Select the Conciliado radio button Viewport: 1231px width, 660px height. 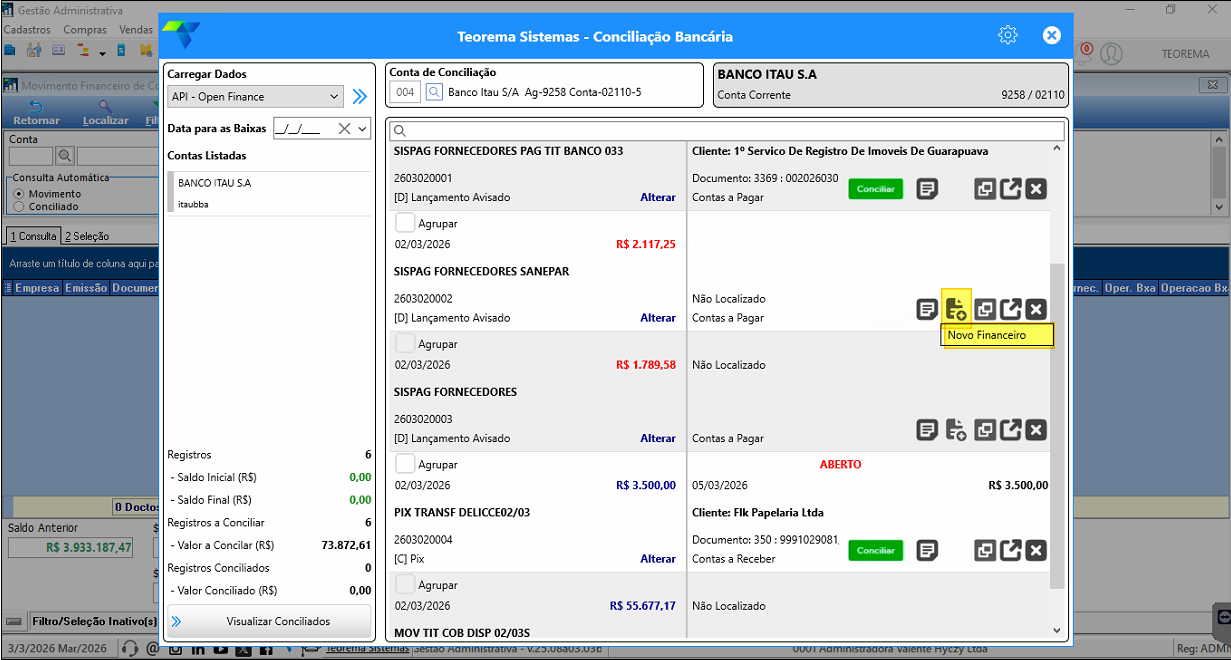point(19,207)
